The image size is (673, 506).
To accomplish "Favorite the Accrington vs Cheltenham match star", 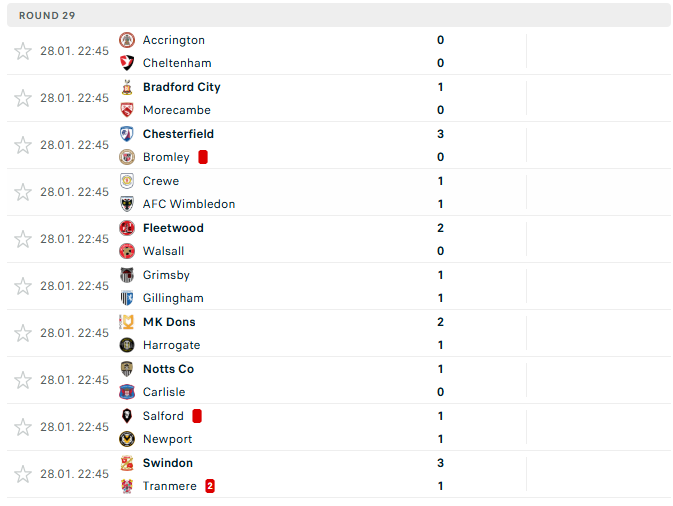I will coord(23,51).
